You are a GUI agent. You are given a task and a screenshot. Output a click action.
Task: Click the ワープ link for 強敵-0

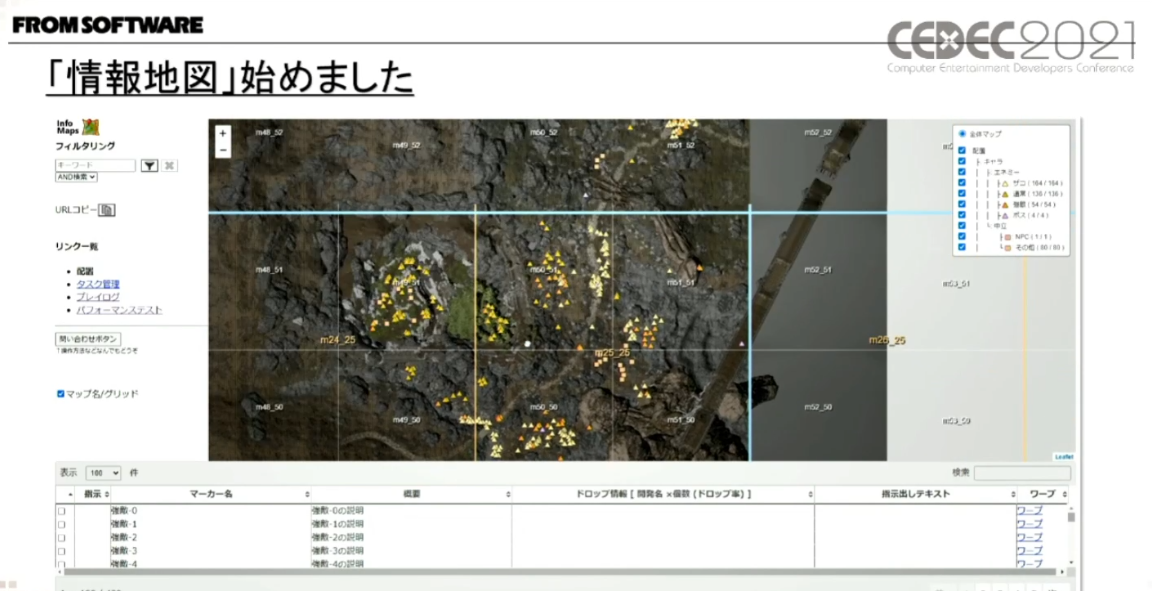(1029, 510)
